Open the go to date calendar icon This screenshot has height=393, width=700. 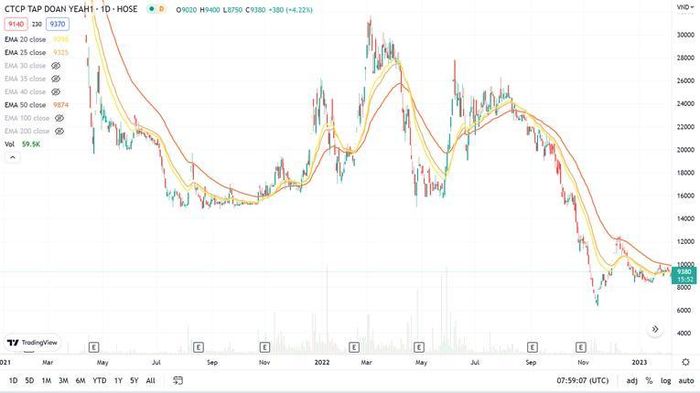click(178, 380)
